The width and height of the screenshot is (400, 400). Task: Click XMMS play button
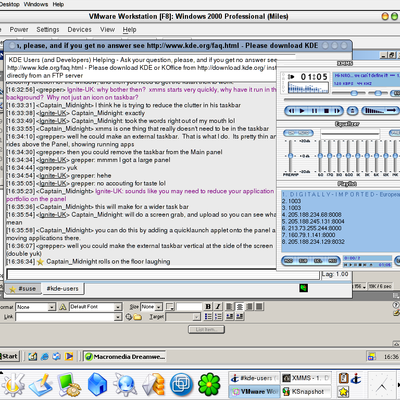click(302, 111)
